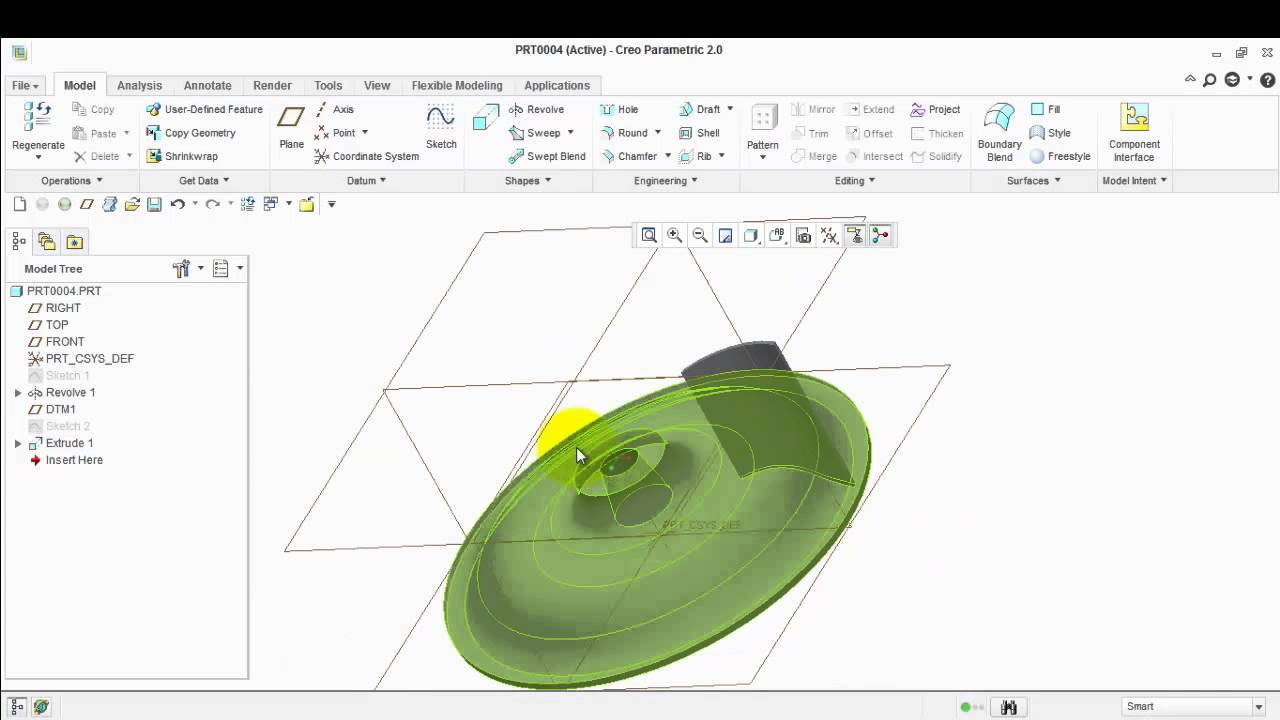This screenshot has width=1280, height=720.
Task: Expand Extrude 1 in Model Tree
Action: point(18,443)
